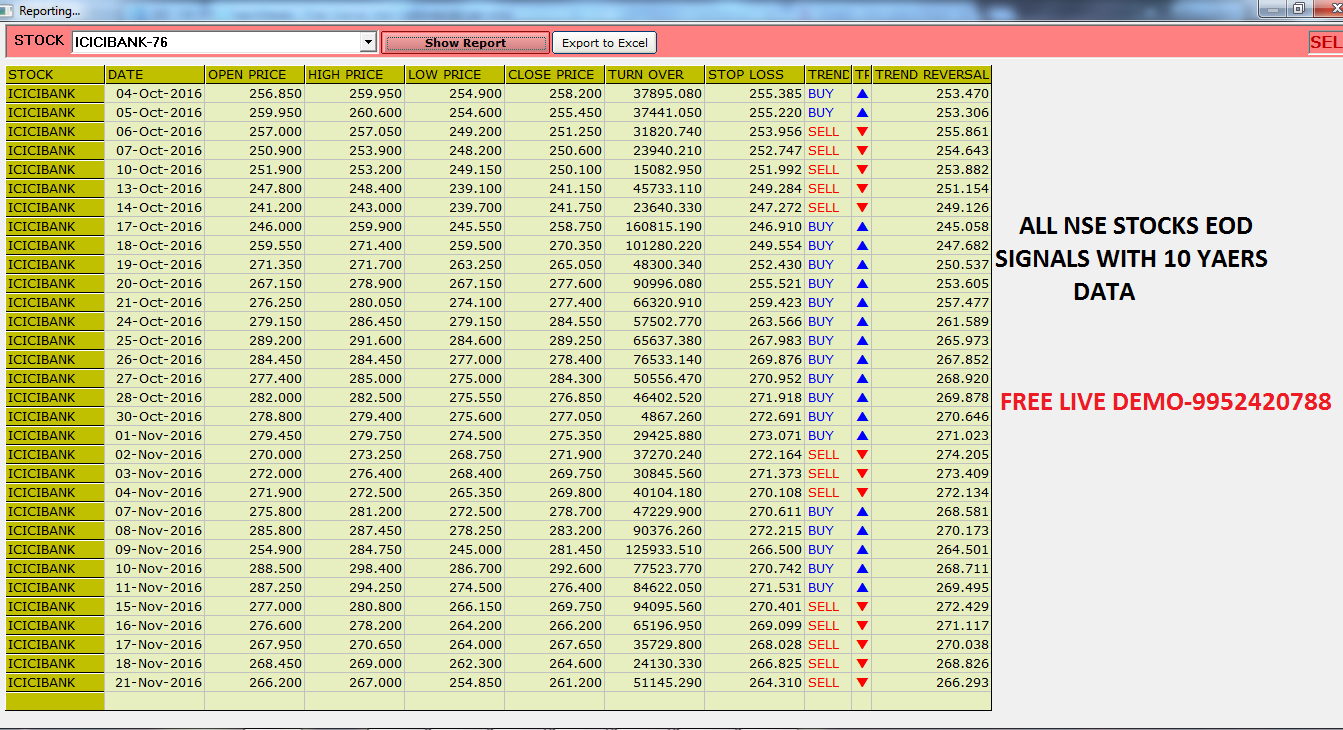
Task: Click the red down-arrow icon for 18-Nov-2016
Action: [862, 664]
